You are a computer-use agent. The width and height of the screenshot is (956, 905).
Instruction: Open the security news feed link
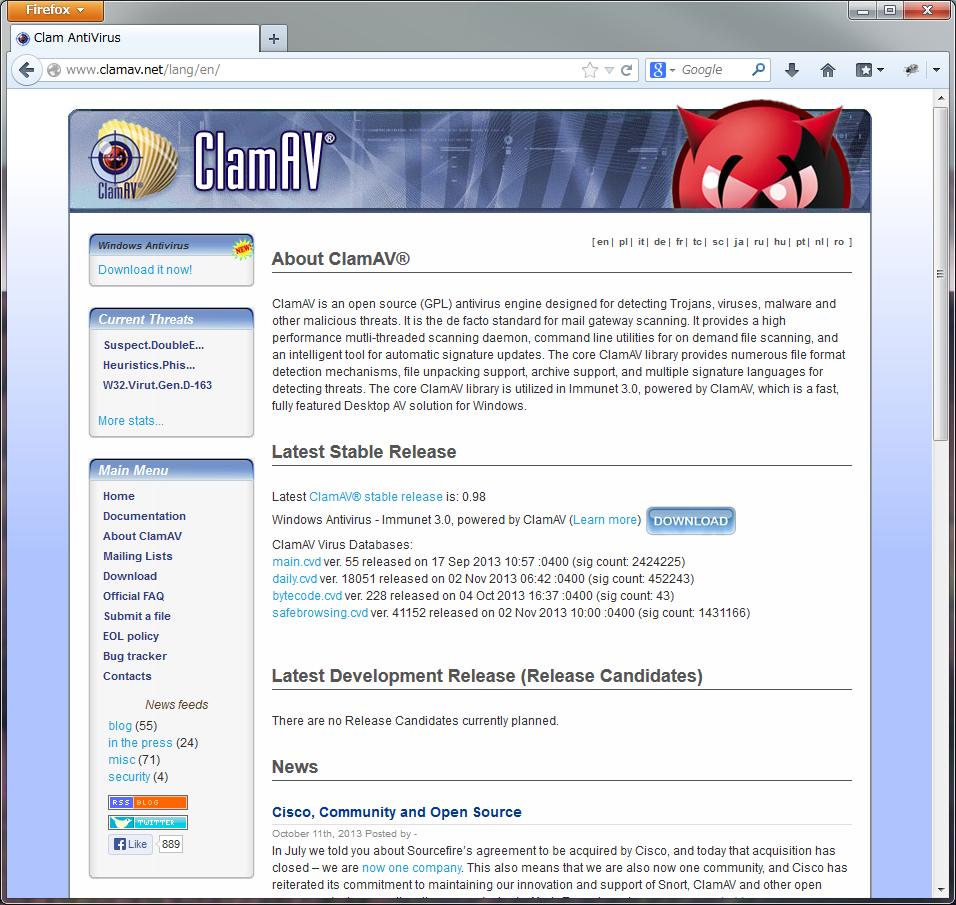click(129, 778)
